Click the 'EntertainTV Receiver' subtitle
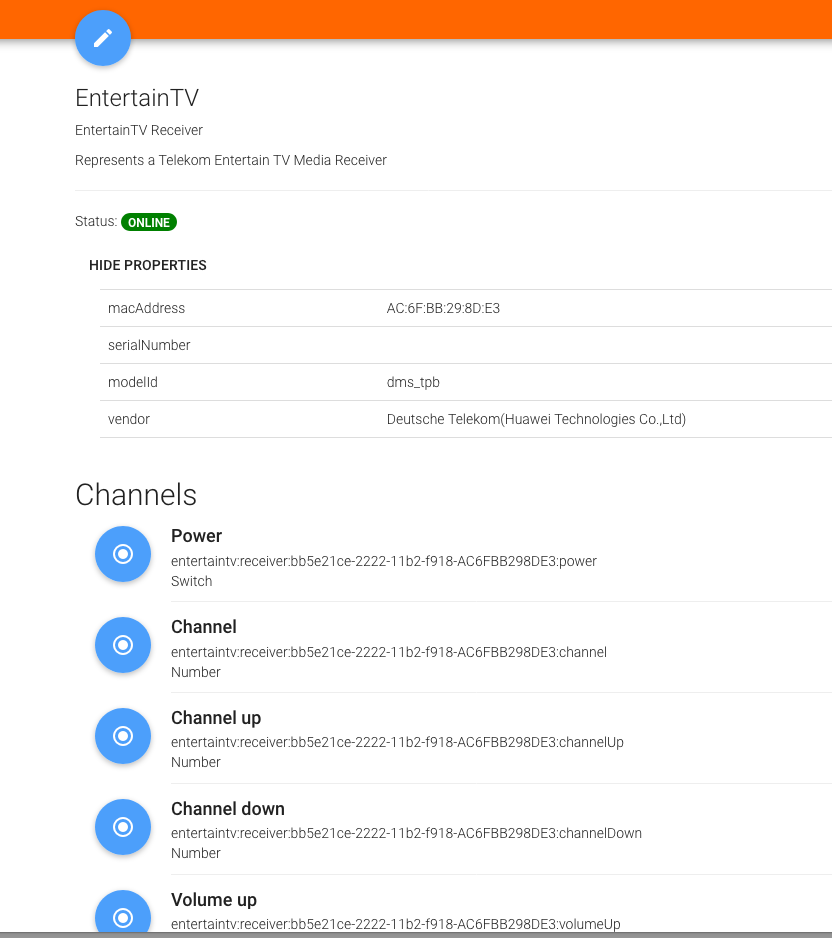This screenshot has height=938, width=832. (139, 130)
